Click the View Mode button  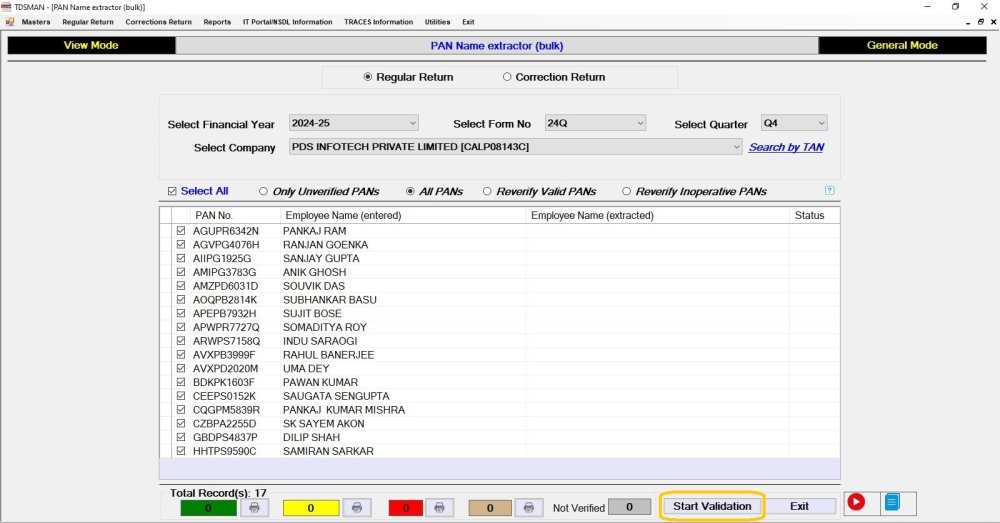(91, 45)
